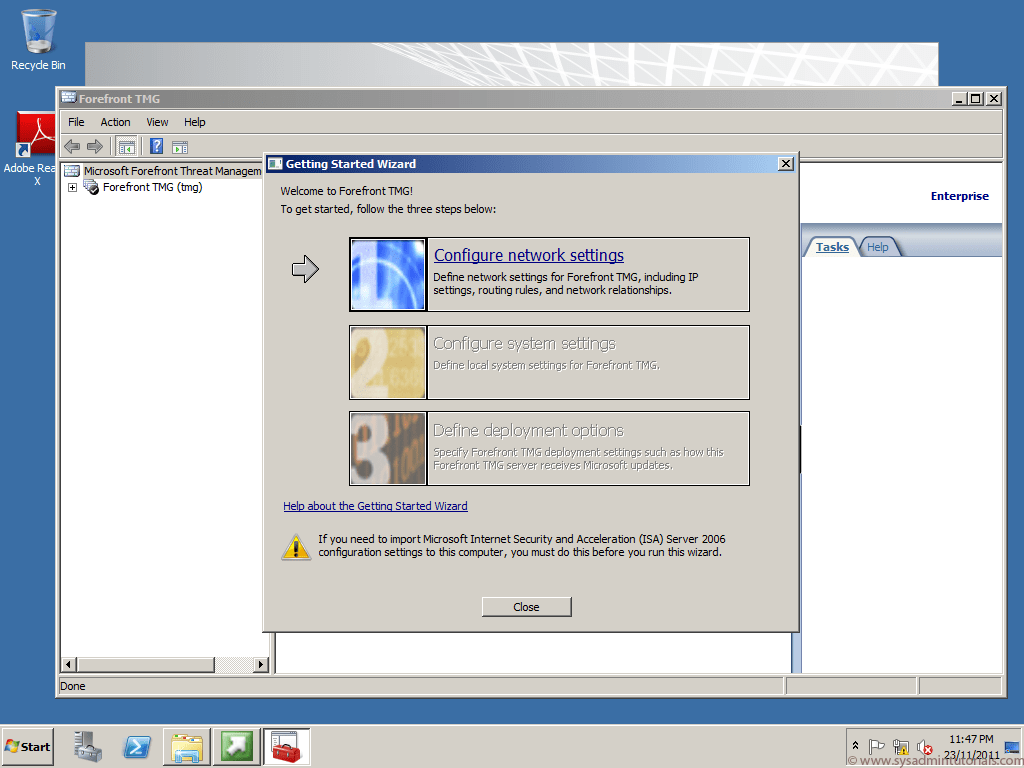Open Server Manager from the taskbar
Image resolution: width=1024 pixels, height=768 pixels.
coord(88,746)
